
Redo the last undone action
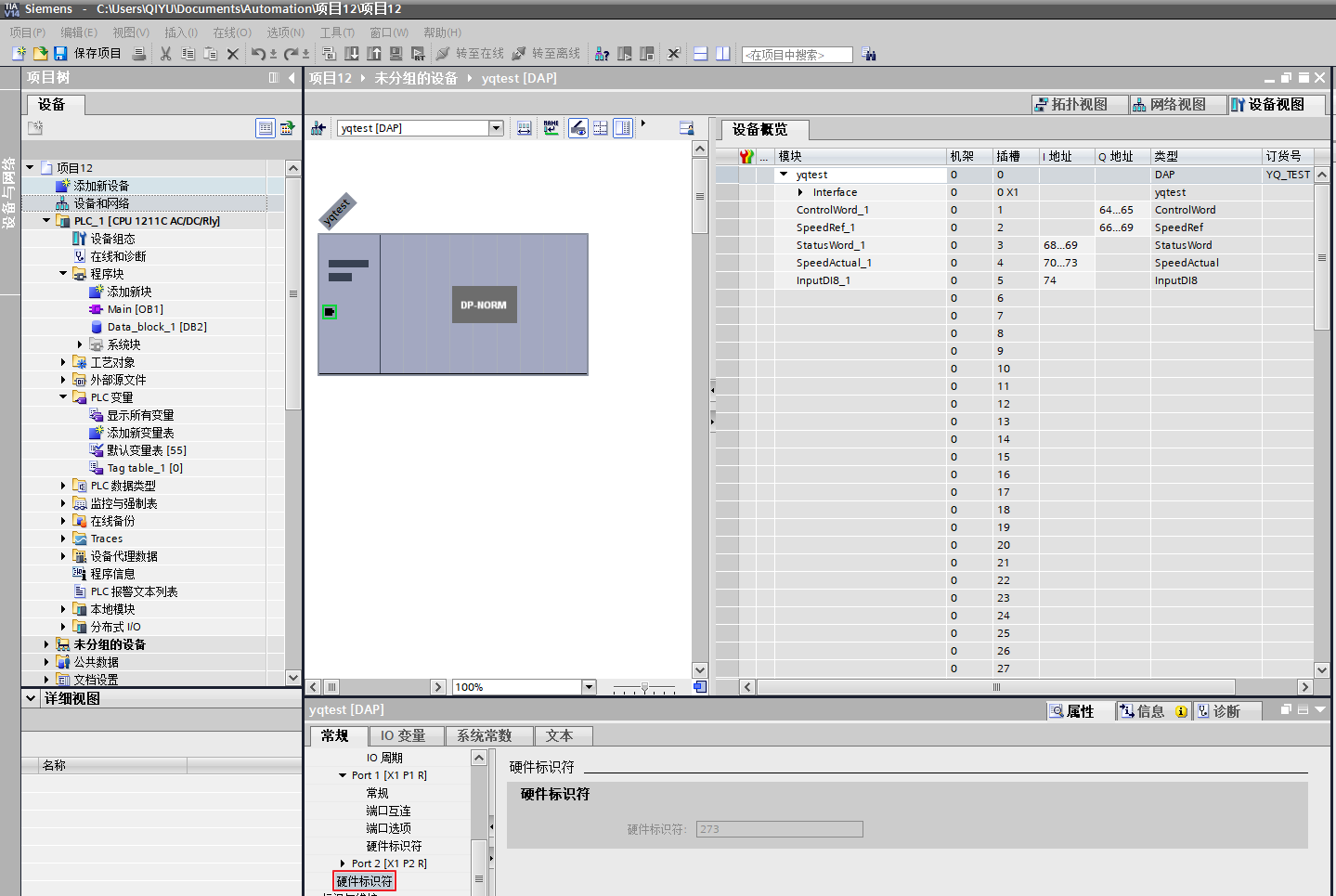click(x=292, y=54)
